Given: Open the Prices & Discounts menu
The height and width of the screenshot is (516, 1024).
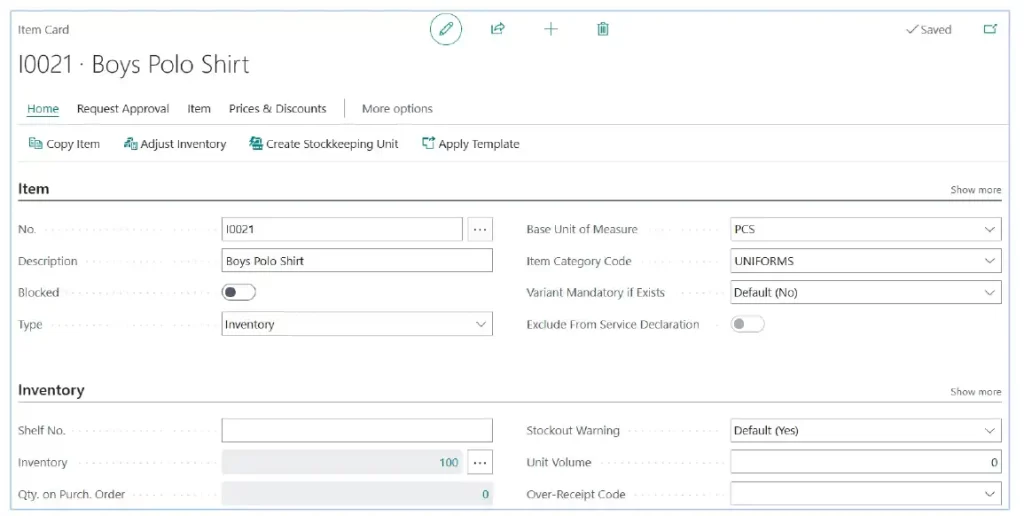Looking at the screenshot, I should click(x=278, y=109).
